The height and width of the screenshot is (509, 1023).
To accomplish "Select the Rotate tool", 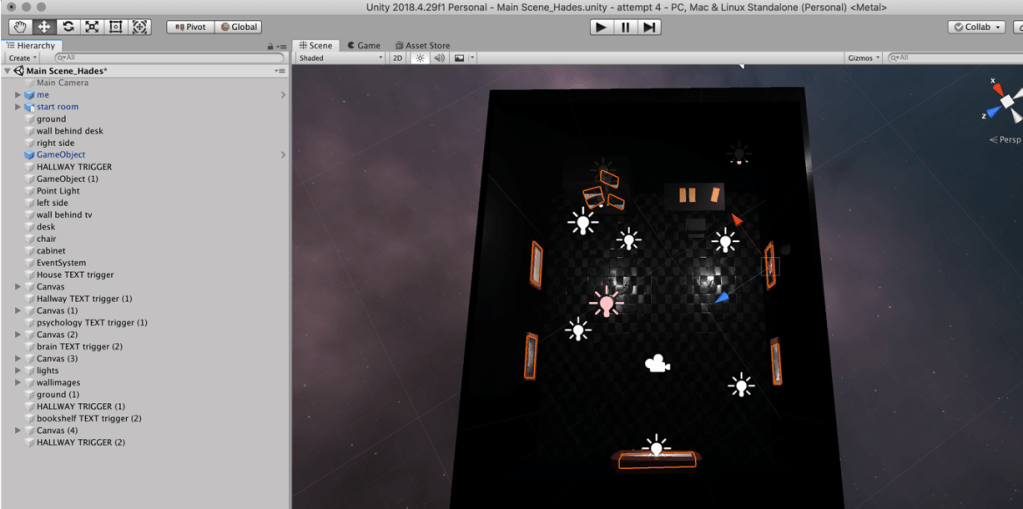I will 68,27.
